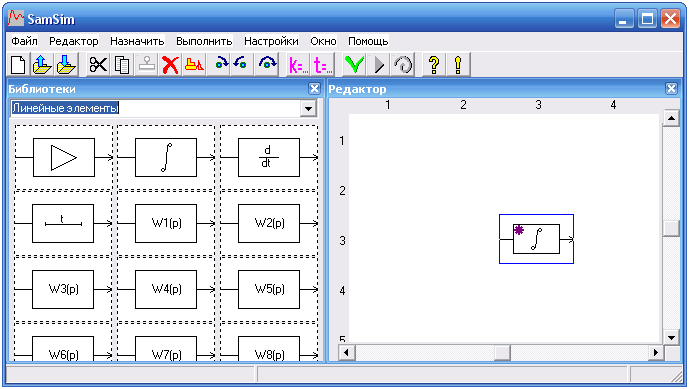Image resolution: width=690 pixels, height=389 pixels.
Task: Click the red X delete icon
Action: point(170,65)
